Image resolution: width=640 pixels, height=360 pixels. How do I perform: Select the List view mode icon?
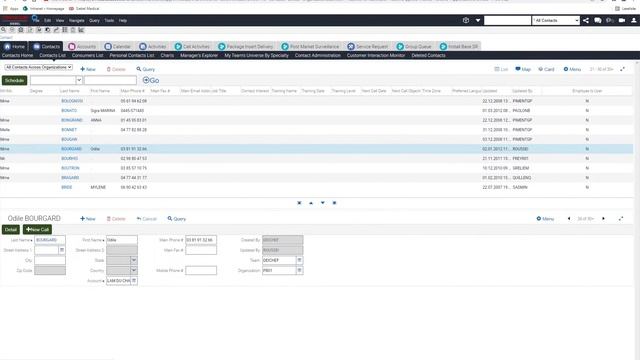point(501,69)
